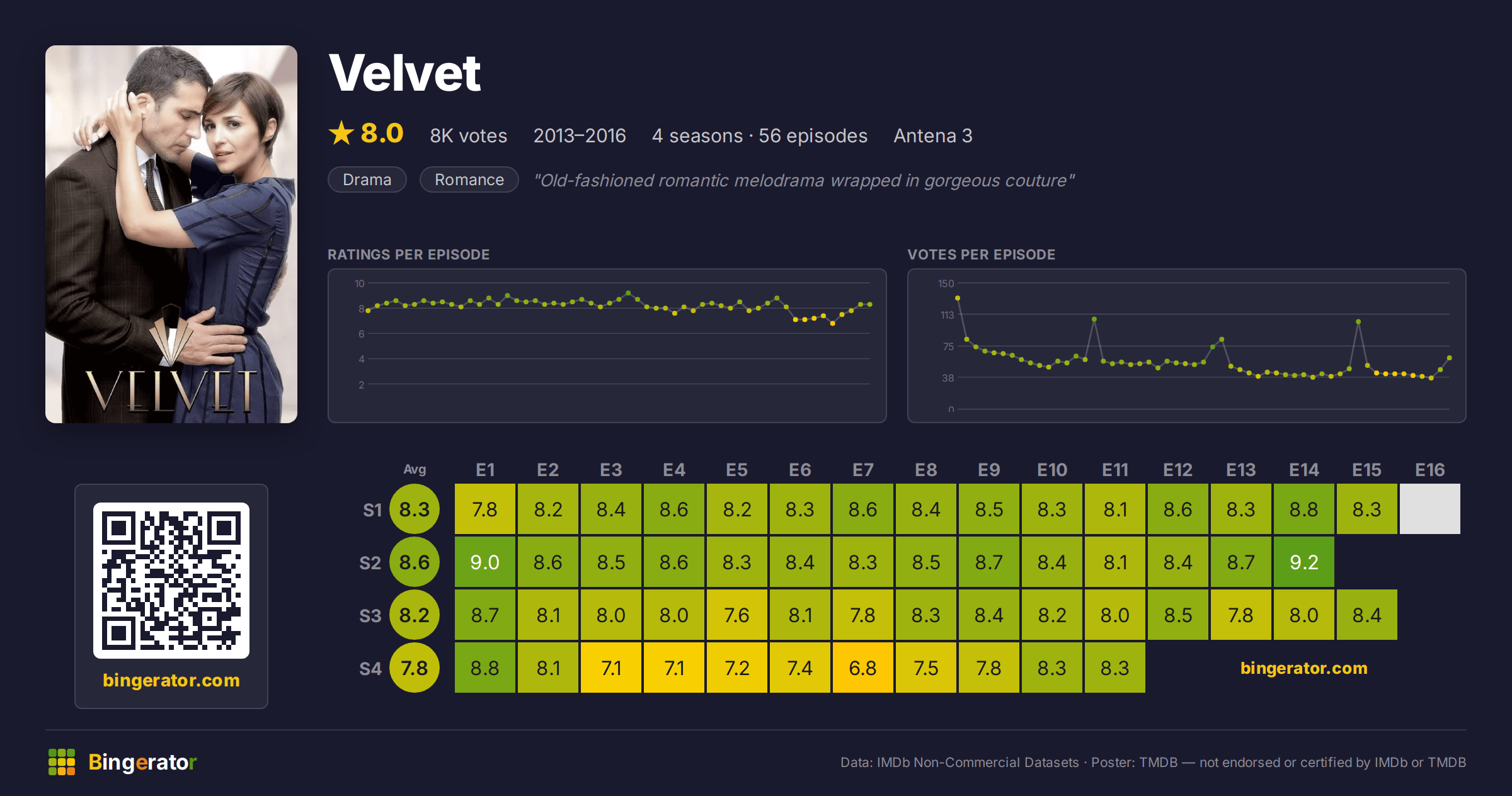Click the S4 average 7.8 circle
Image resolution: width=1512 pixels, height=796 pixels.
(x=415, y=668)
